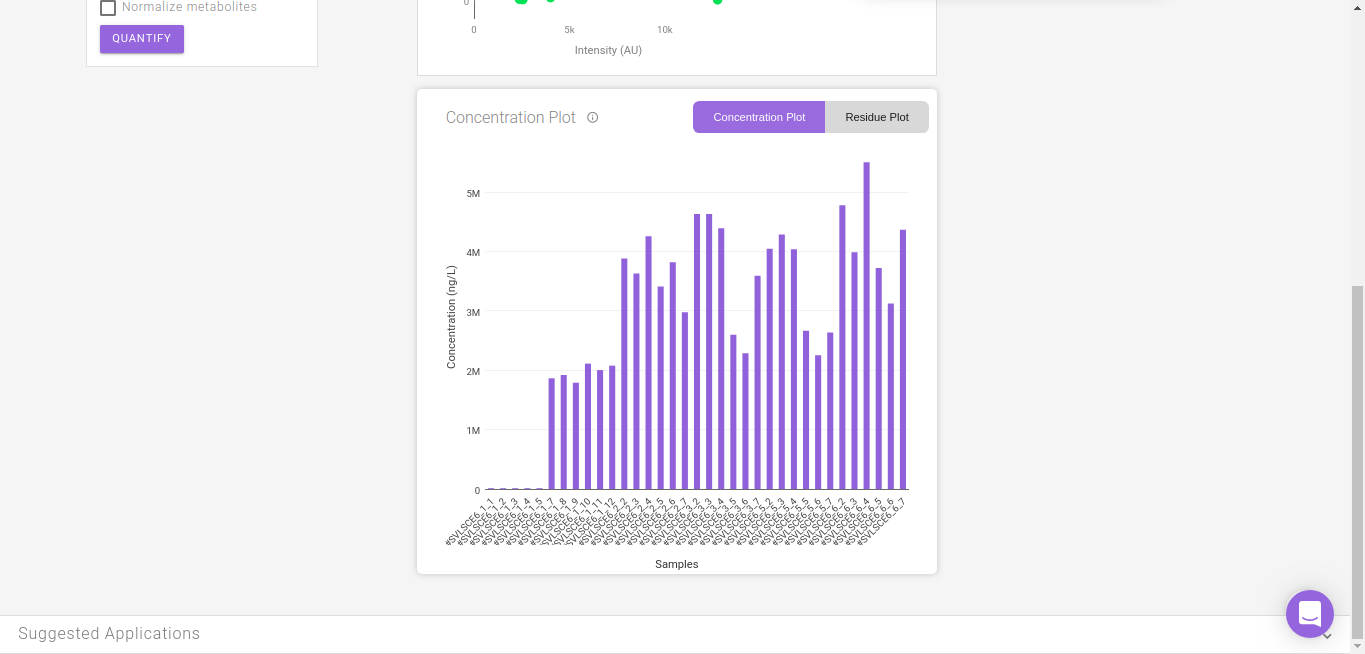The image size is (1365, 654).
Task: Click the first tall bar for SVLSCE6_1_7
Action: pos(551,434)
